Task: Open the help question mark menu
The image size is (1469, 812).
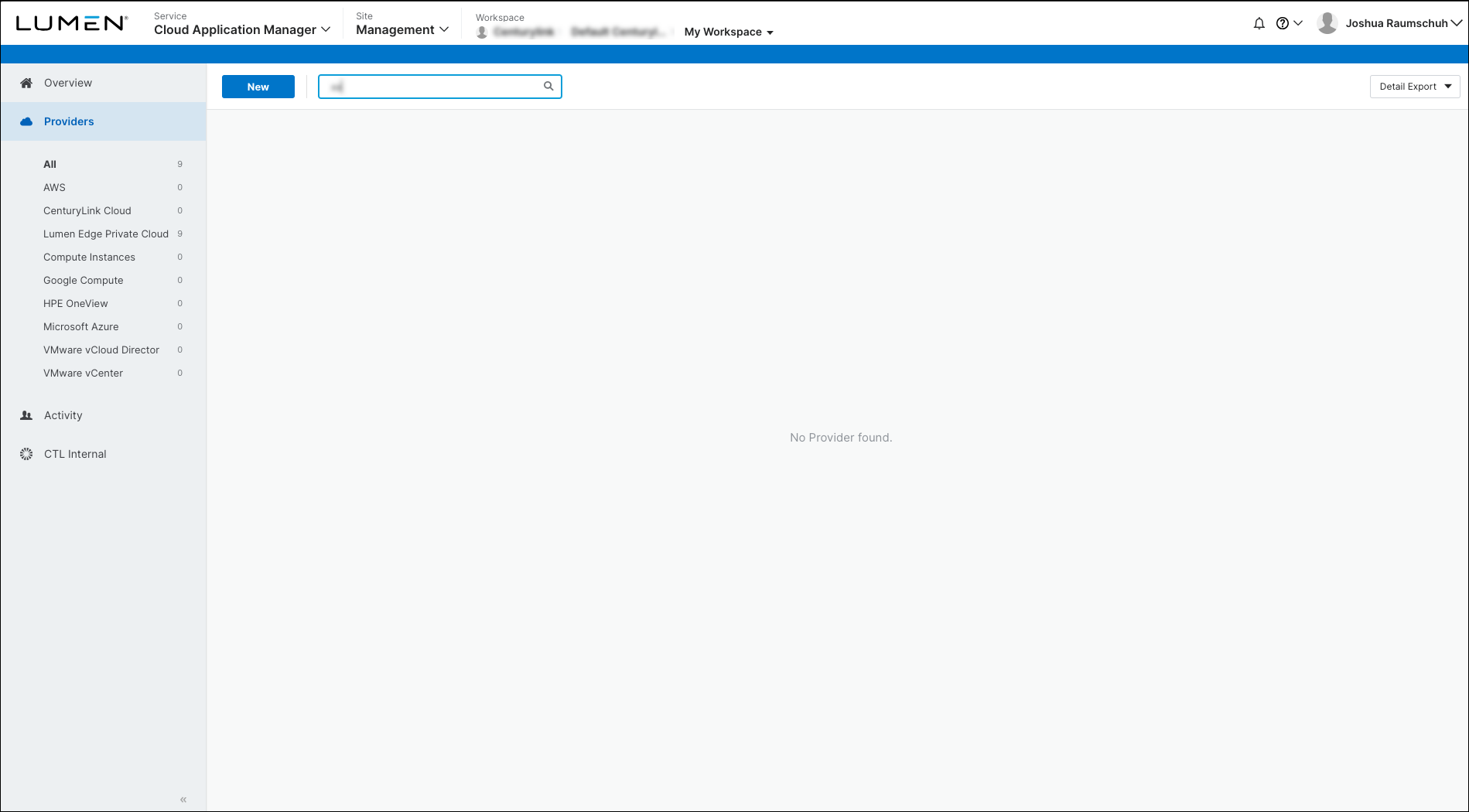Action: 1289,23
